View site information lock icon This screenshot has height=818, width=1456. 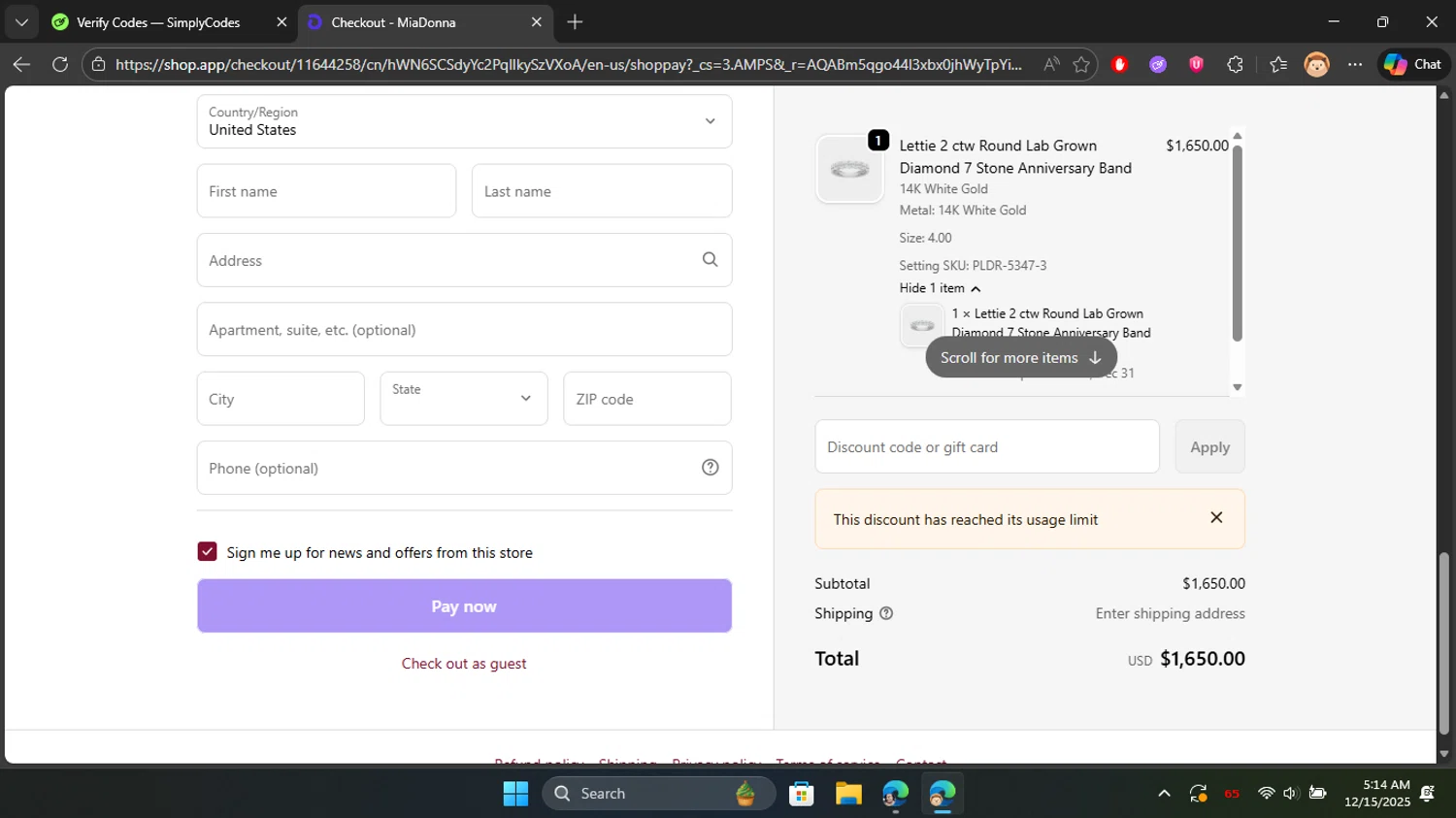98,64
